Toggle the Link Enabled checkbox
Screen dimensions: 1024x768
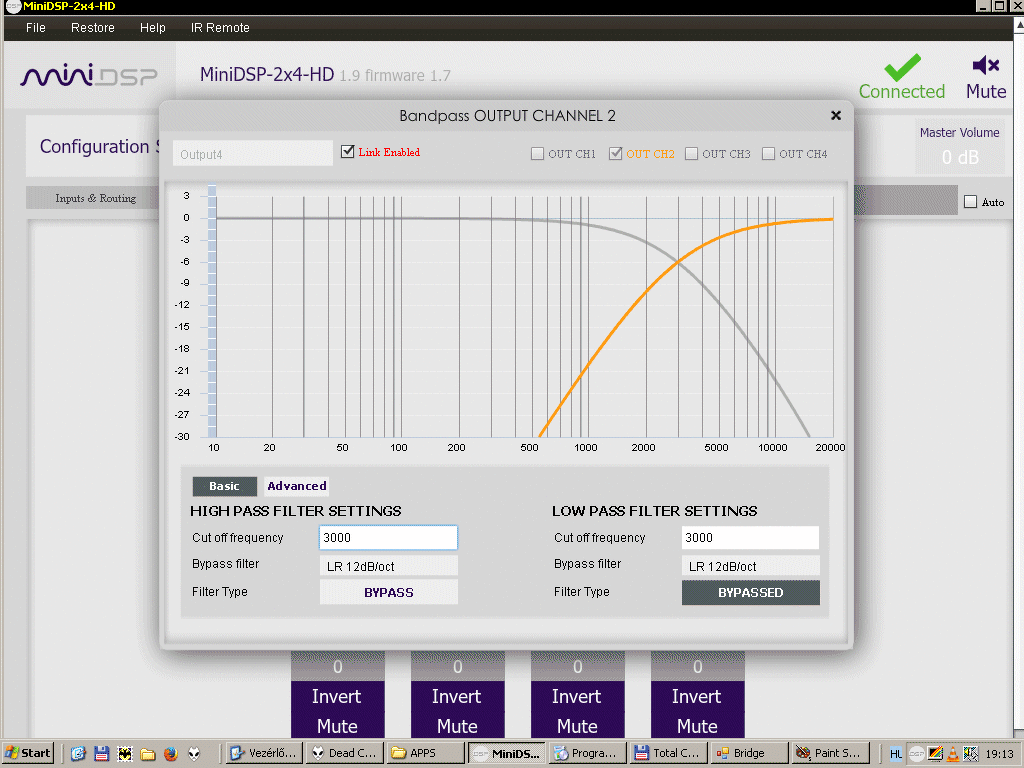pyautogui.click(x=347, y=152)
